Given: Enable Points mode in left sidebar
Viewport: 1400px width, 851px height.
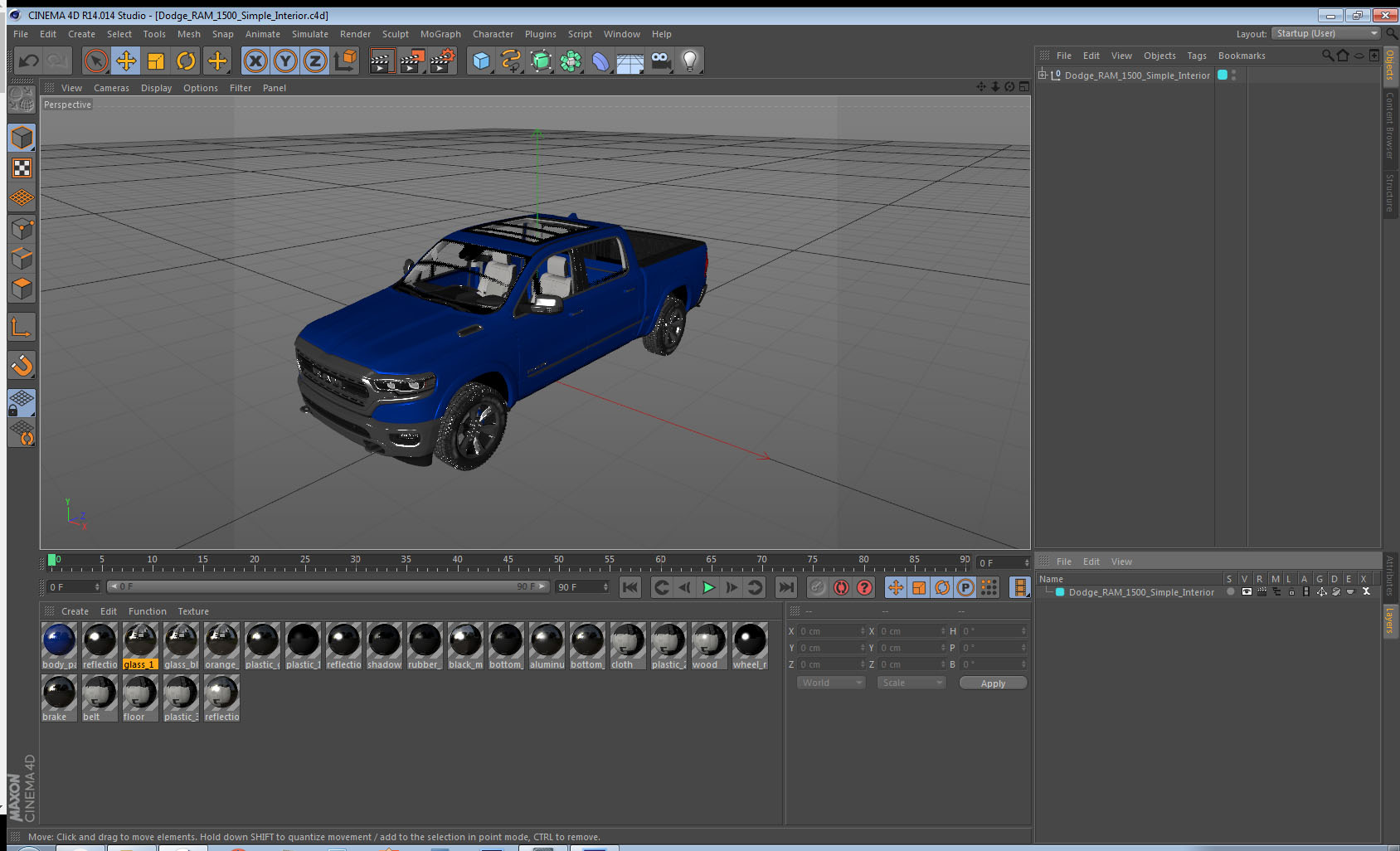Looking at the screenshot, I should pyautogui.click(x=22, y=229).
